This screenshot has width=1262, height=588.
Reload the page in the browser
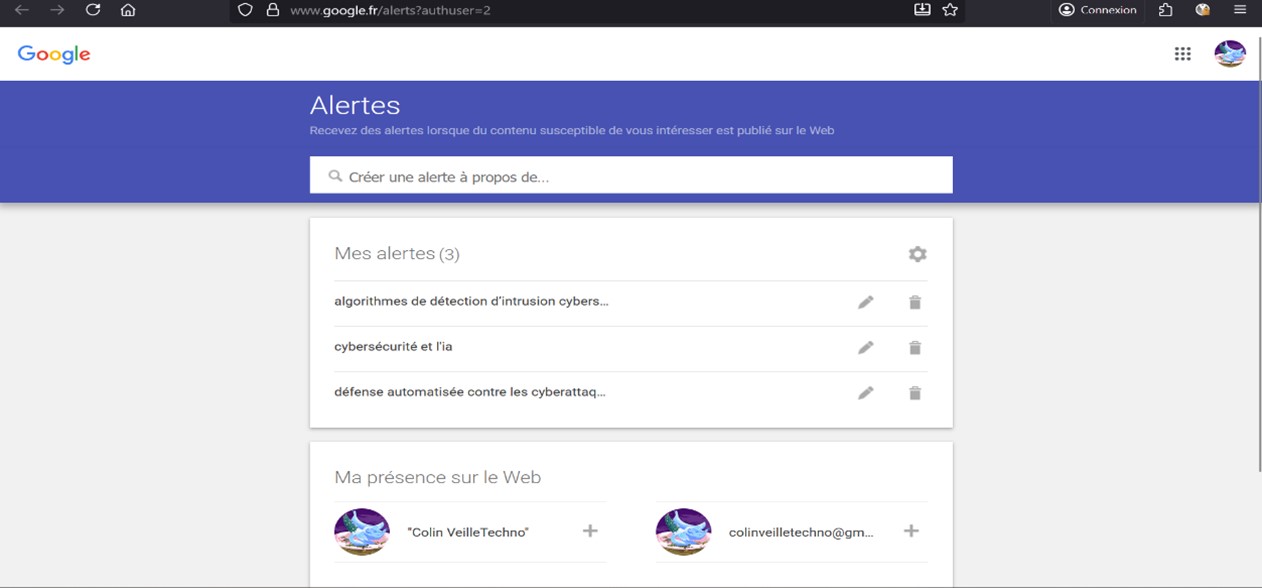(x=93, y=10)
